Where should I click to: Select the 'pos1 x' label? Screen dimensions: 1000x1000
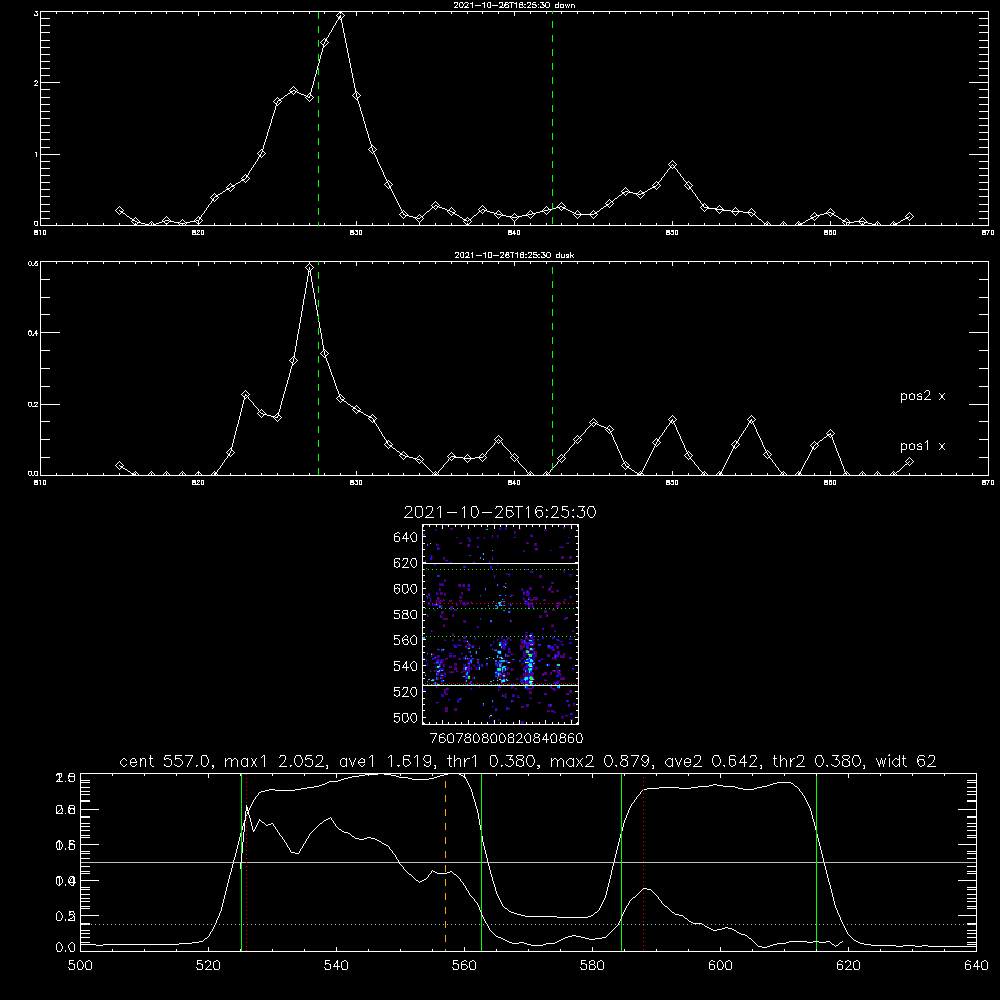[x=922, y=446]
